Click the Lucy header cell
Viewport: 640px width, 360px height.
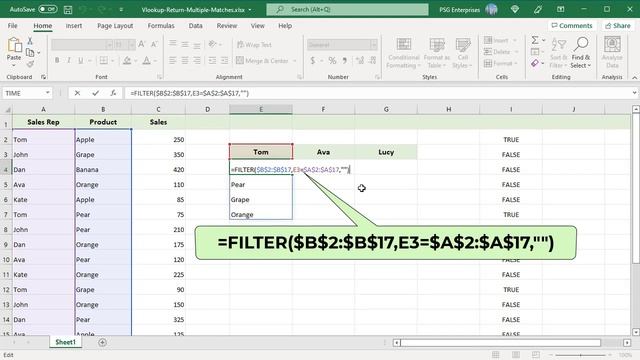click(386, 152)
